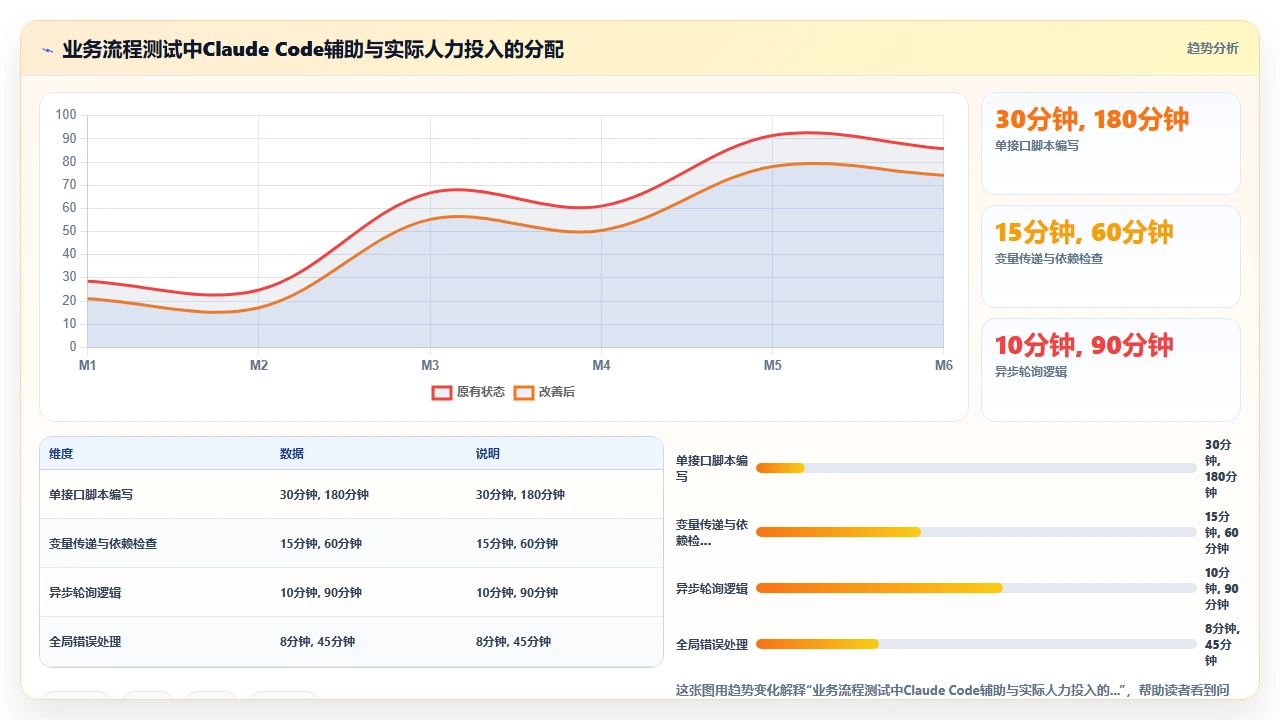Click the description starting with 这张图用趋势变化解释

pyautogui.click(x=952, y=690)
